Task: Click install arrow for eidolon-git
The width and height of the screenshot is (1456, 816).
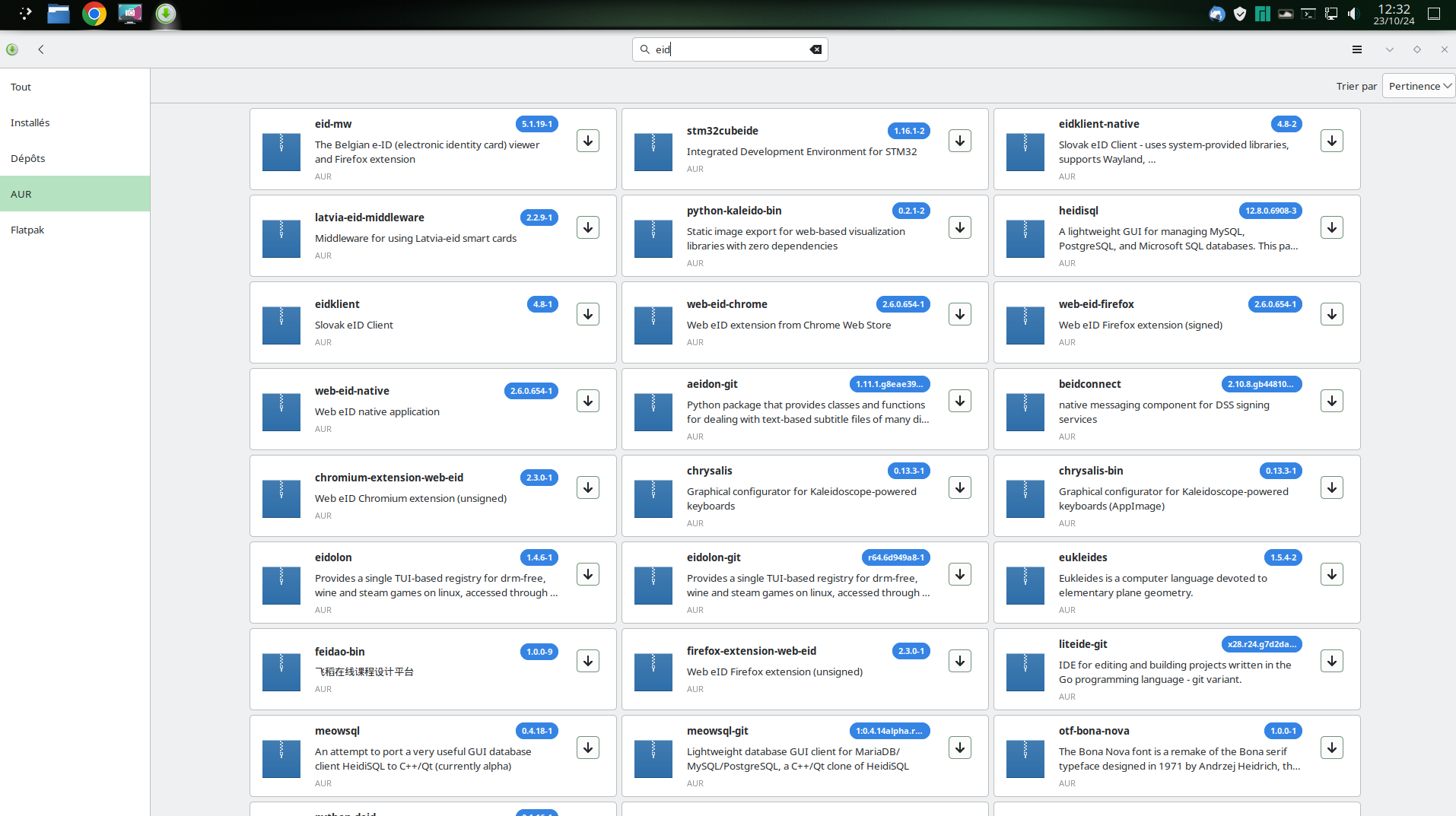Action: click(960, 574)
